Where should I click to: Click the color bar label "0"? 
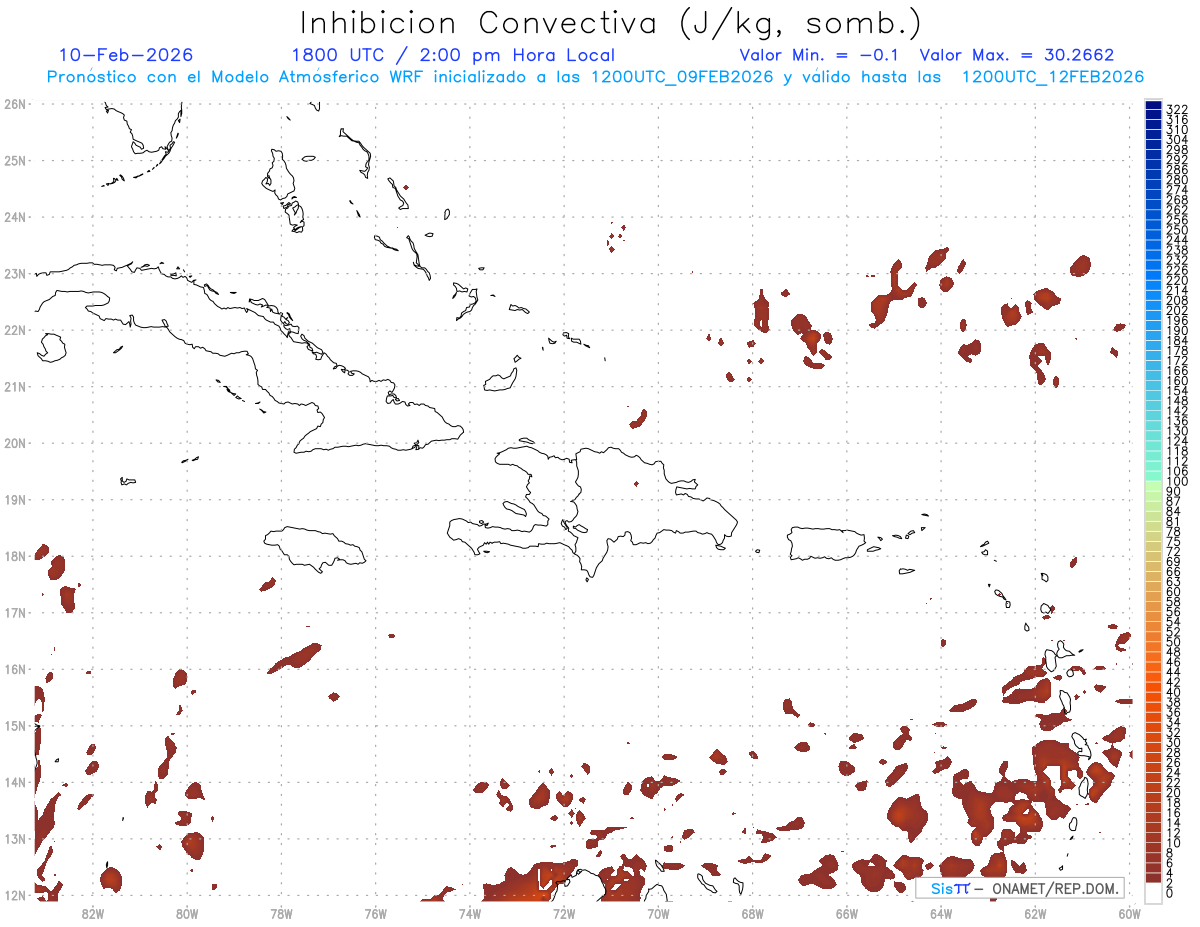[x=1171, y=893]
